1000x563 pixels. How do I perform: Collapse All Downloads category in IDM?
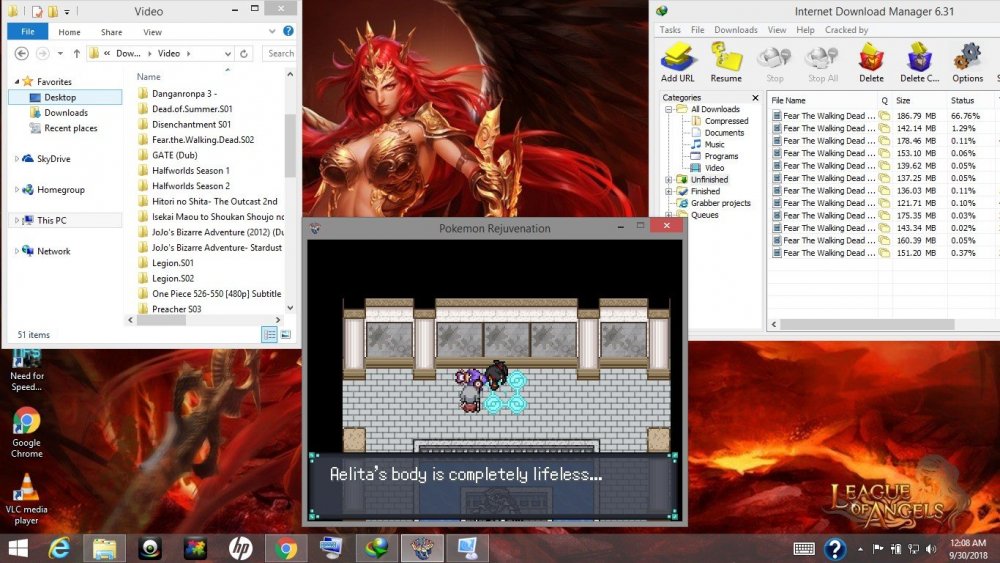click(x=668, y=109)
